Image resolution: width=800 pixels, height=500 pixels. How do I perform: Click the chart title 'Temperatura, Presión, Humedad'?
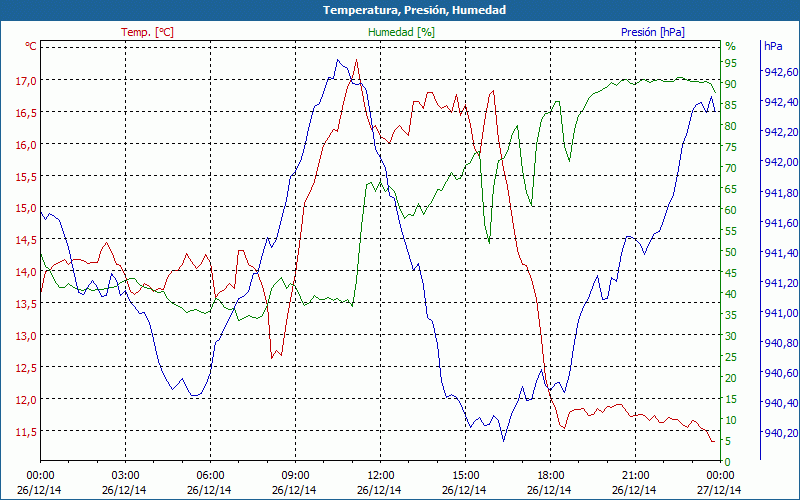tap(414, 10)
